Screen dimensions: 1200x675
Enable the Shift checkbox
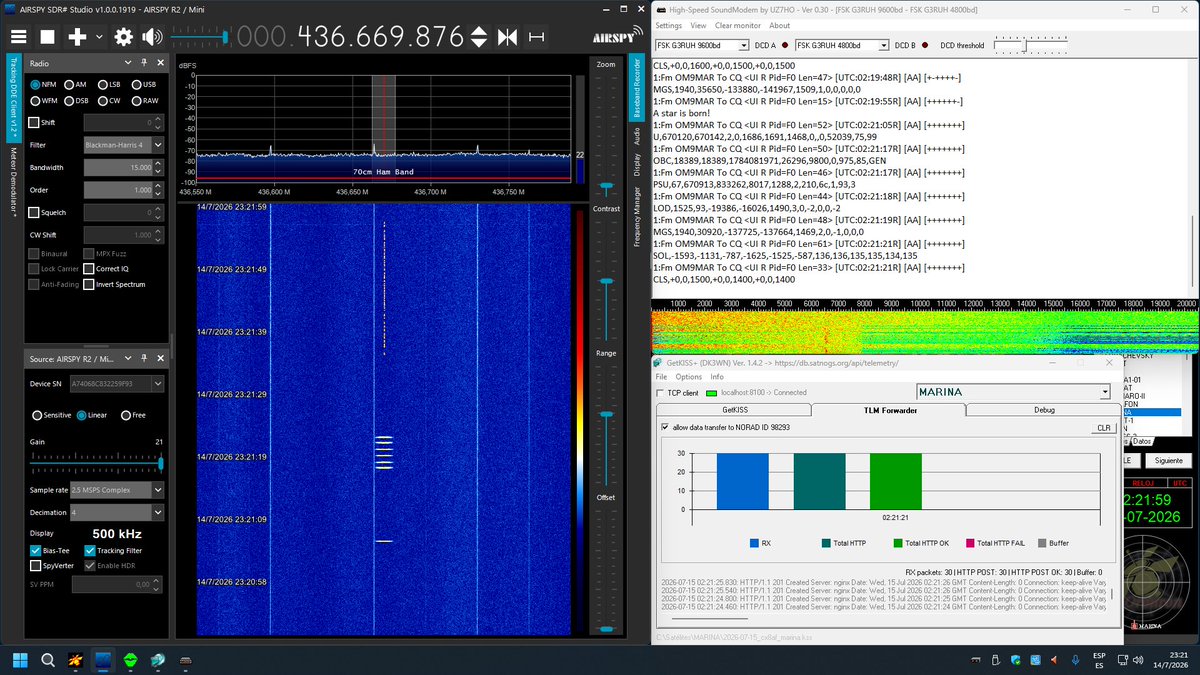tap(34, 122)
